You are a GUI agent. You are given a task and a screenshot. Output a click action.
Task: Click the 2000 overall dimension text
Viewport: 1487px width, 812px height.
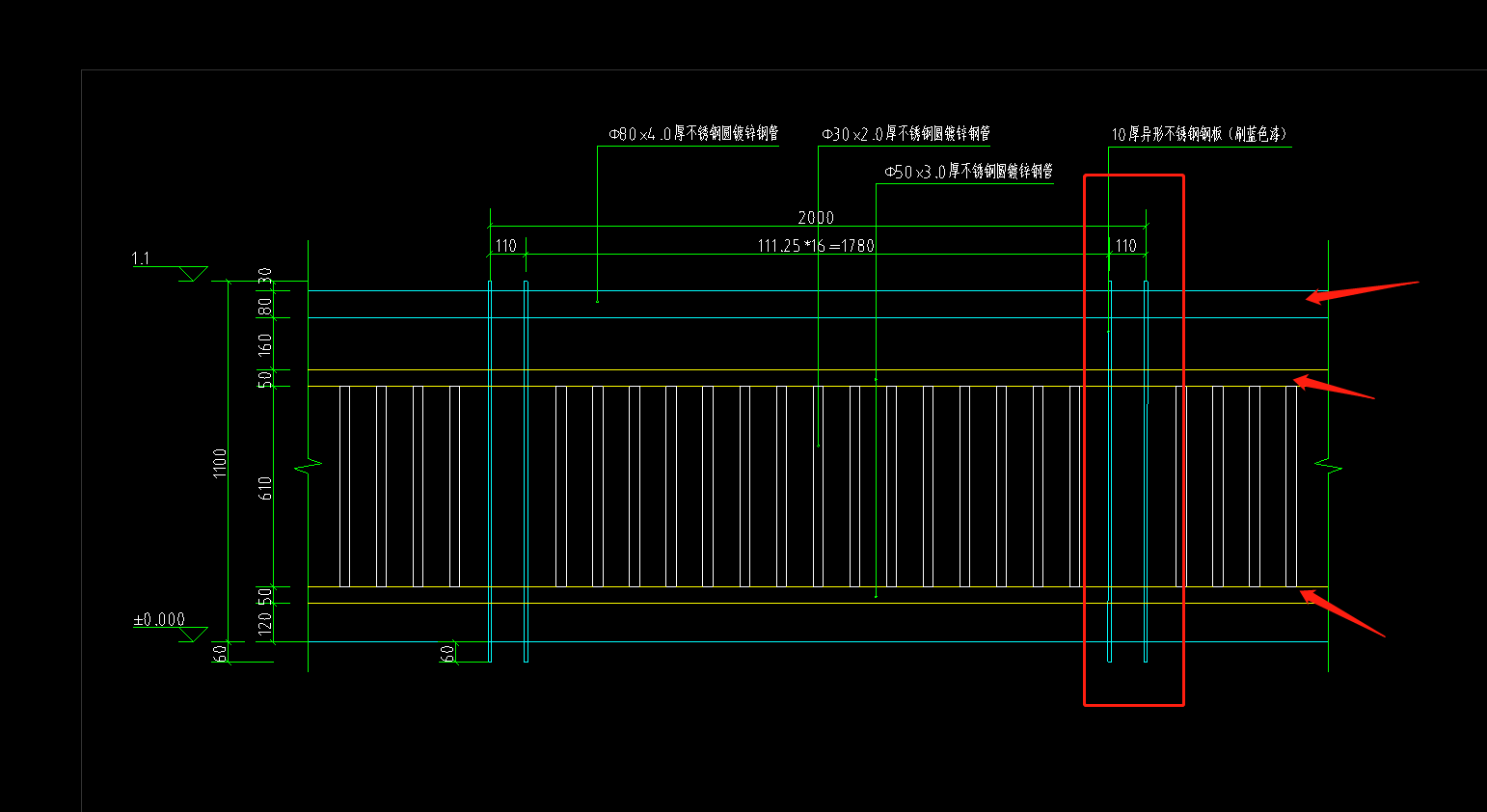tap(816, 218)
